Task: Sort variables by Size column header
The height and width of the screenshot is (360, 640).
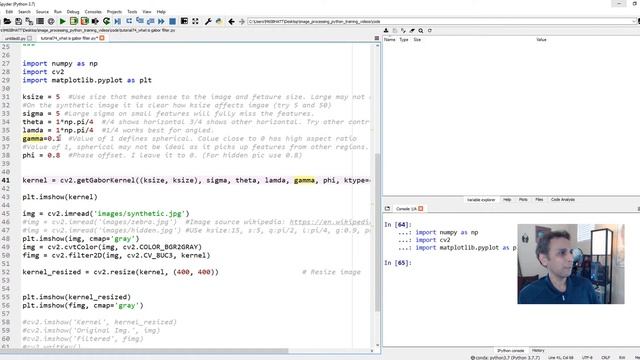Action: point(417,40)
